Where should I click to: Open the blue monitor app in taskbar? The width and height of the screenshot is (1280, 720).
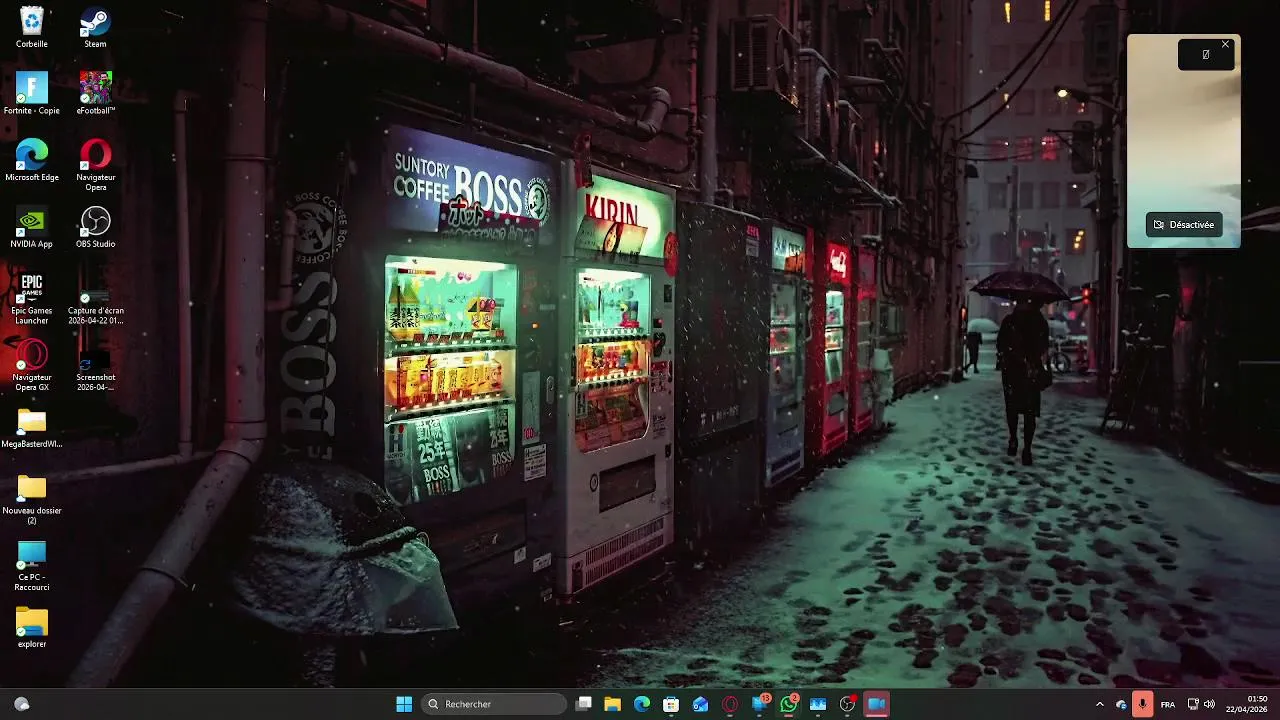818,704
